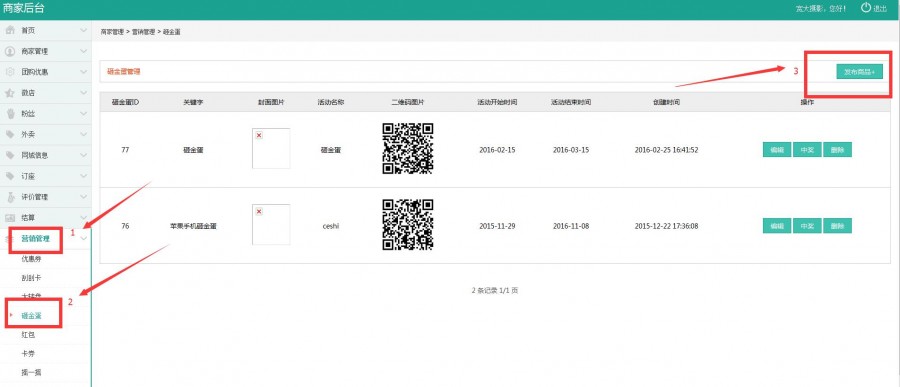The height and width of the screenshot is (387, 900).
Task: Click the 2 条记录 1/1 页 pagination text
Action: [495, 291]
